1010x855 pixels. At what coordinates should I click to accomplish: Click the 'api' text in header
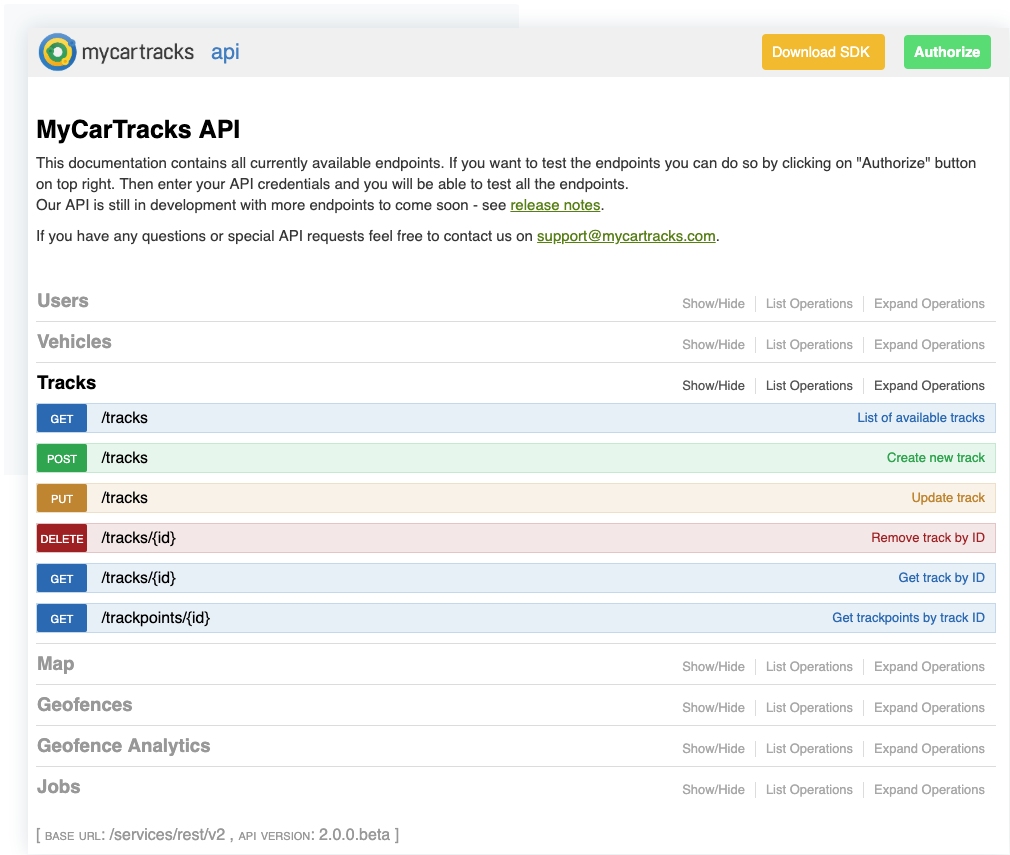(225, 52)
